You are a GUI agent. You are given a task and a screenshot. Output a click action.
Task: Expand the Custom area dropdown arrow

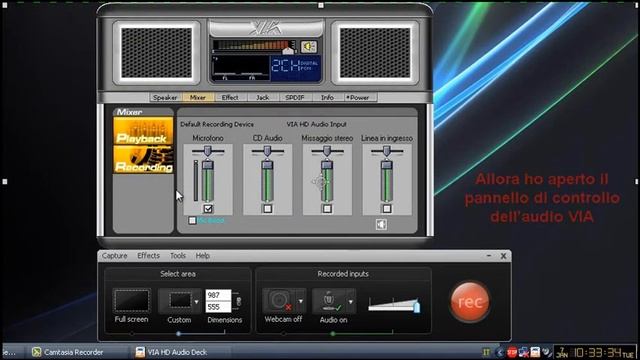tap(196, 302)
